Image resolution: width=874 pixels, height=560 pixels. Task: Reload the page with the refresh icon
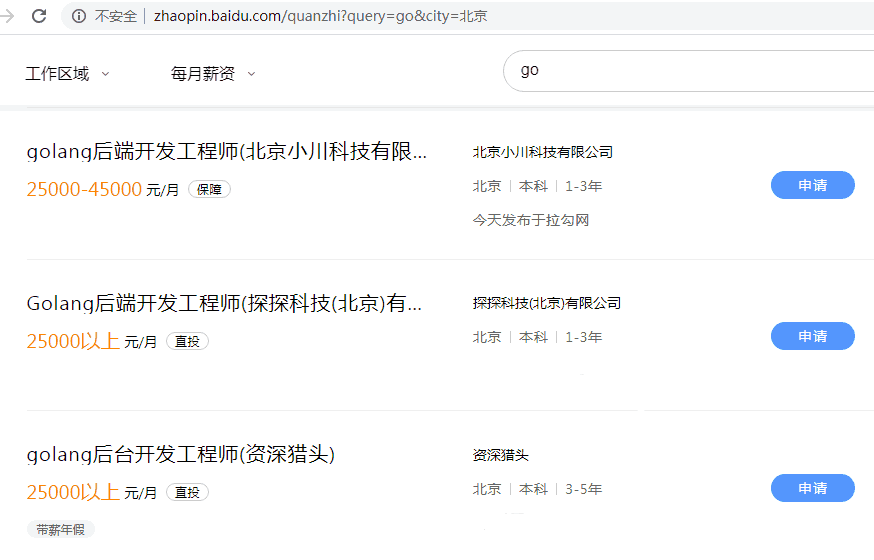tap(39, 16)
